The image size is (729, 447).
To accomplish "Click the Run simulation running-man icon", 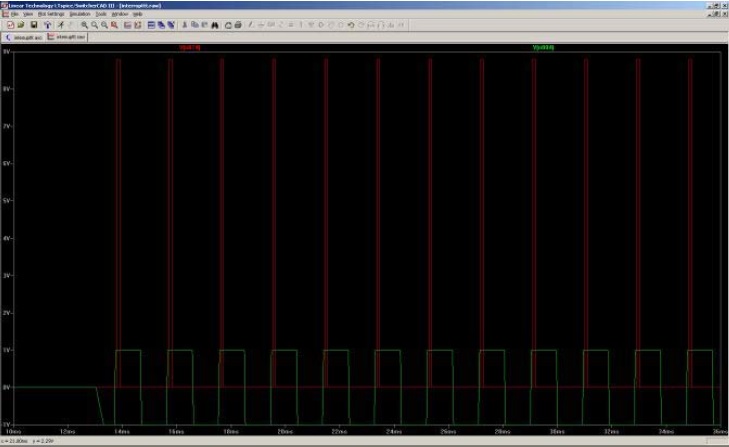I will [x=60, y=25].
